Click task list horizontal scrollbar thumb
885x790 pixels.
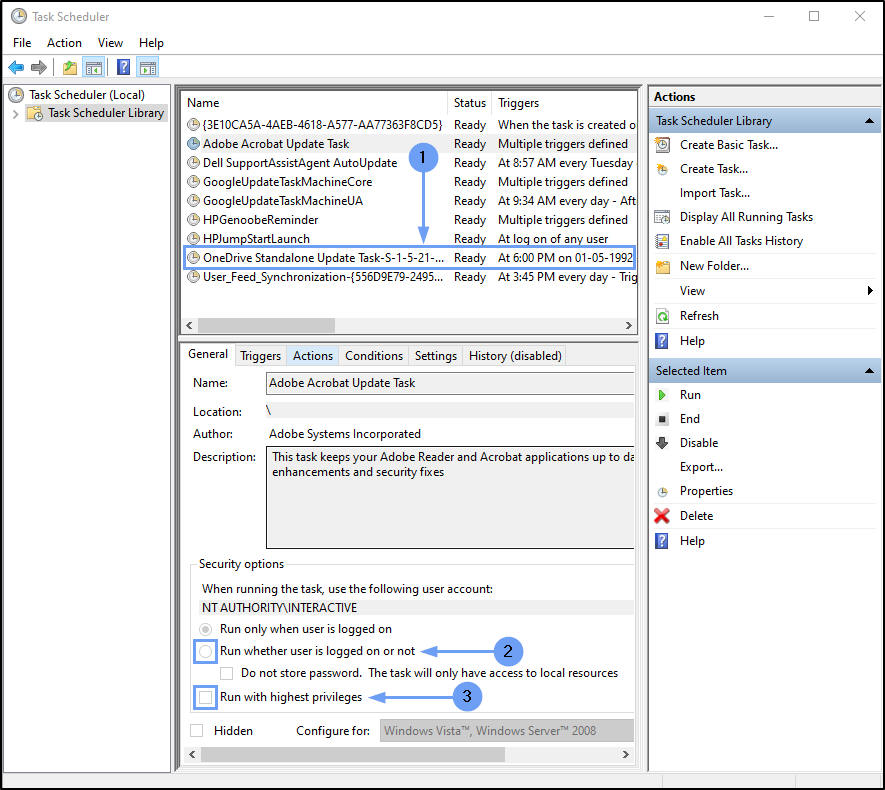(x=266, y=326)
